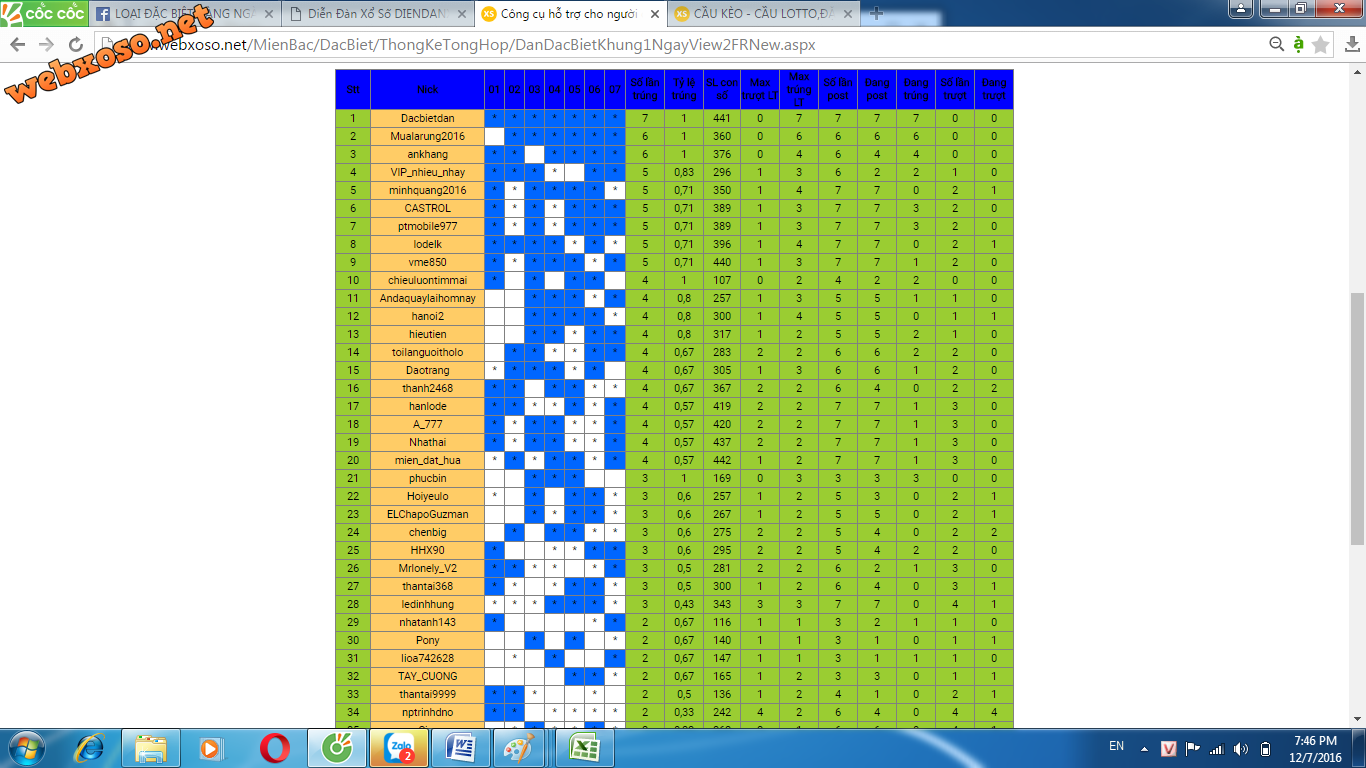Image resolution: width=1366 pixels, height=768 pixels.
Task: Open the zoom magnifier in the address bar
Action: 1276,45
